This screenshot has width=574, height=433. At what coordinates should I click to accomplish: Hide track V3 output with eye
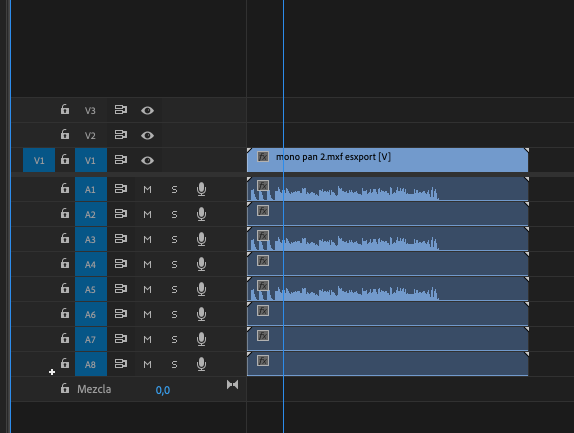[x=147, y=110]
